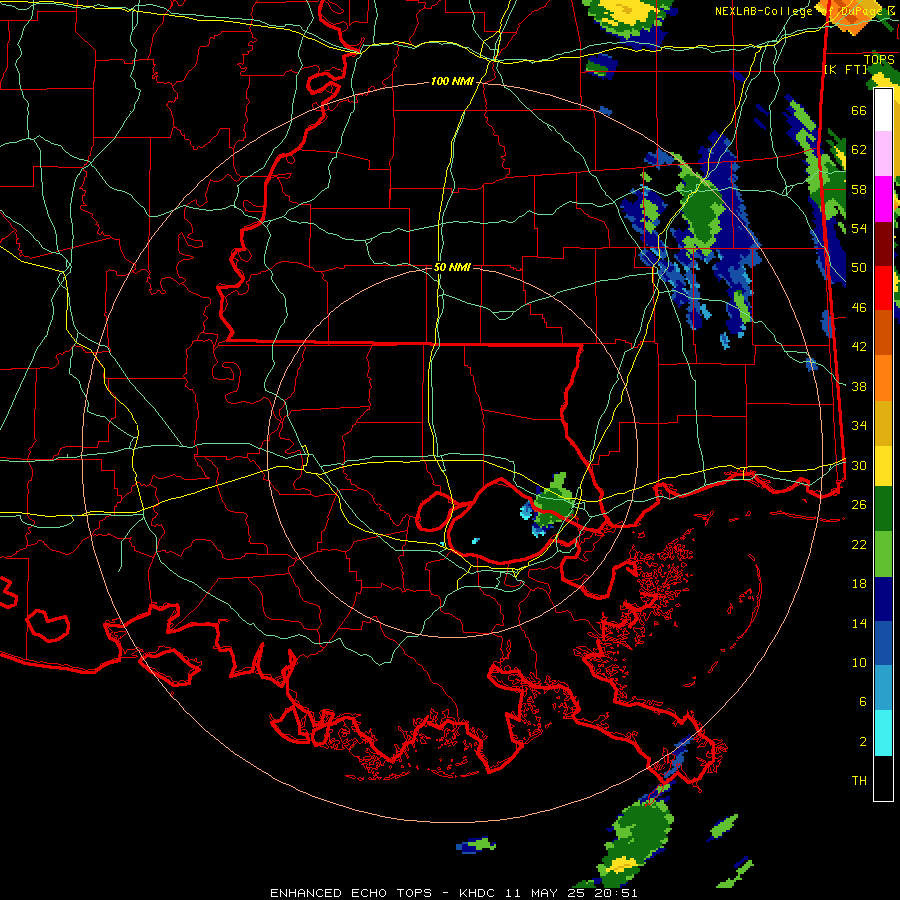Click the 6 legend value
Viewport: 900px width, 900px height.
click(863, 702)
